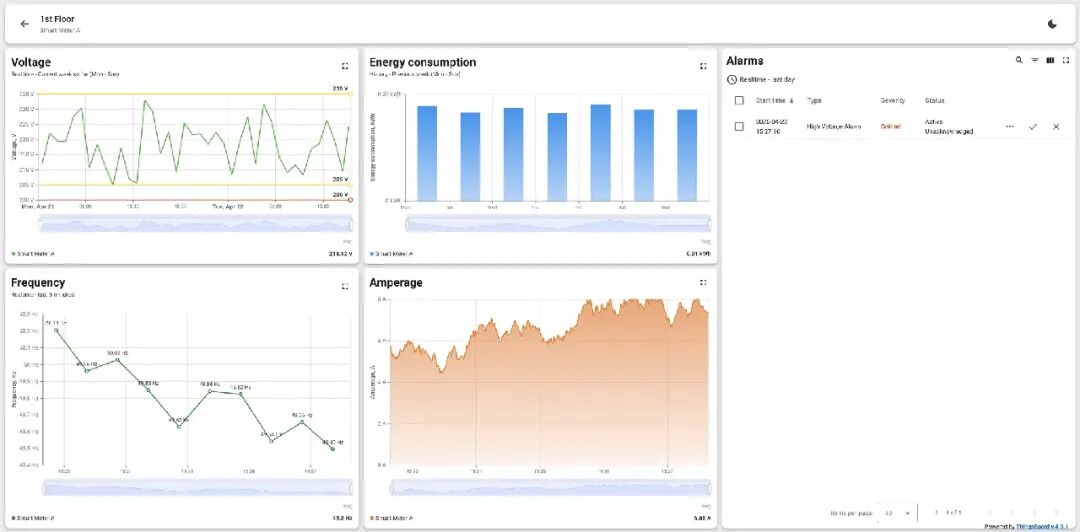Toggle the select-all alarms checkbox in header

(x=739, y=101)
